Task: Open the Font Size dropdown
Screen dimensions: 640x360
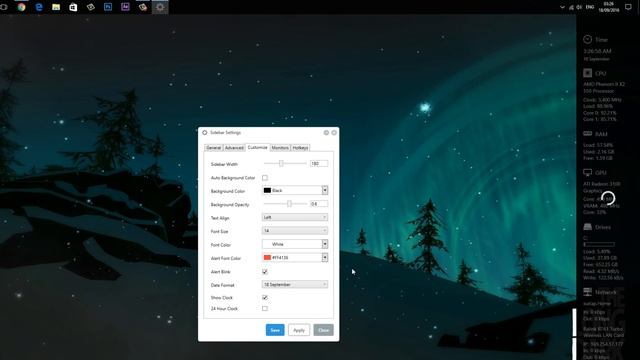Action: [295, 231]
